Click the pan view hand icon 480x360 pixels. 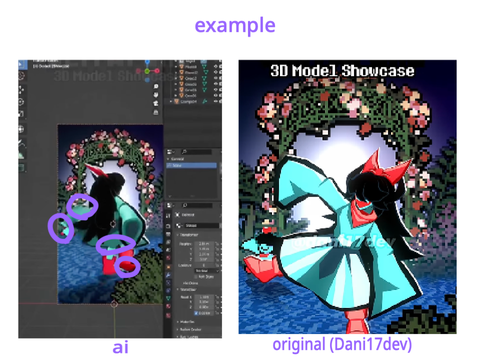pos(156,95)
